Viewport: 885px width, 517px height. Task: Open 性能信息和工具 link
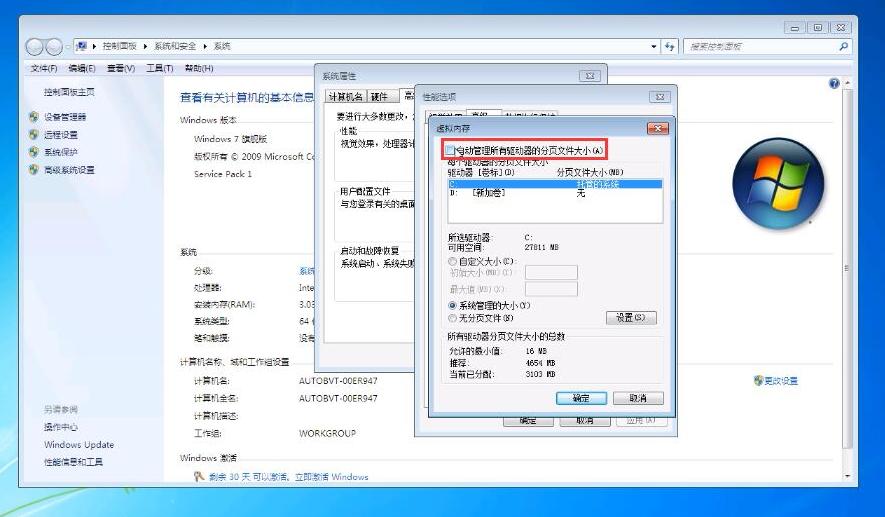[73, 462]
